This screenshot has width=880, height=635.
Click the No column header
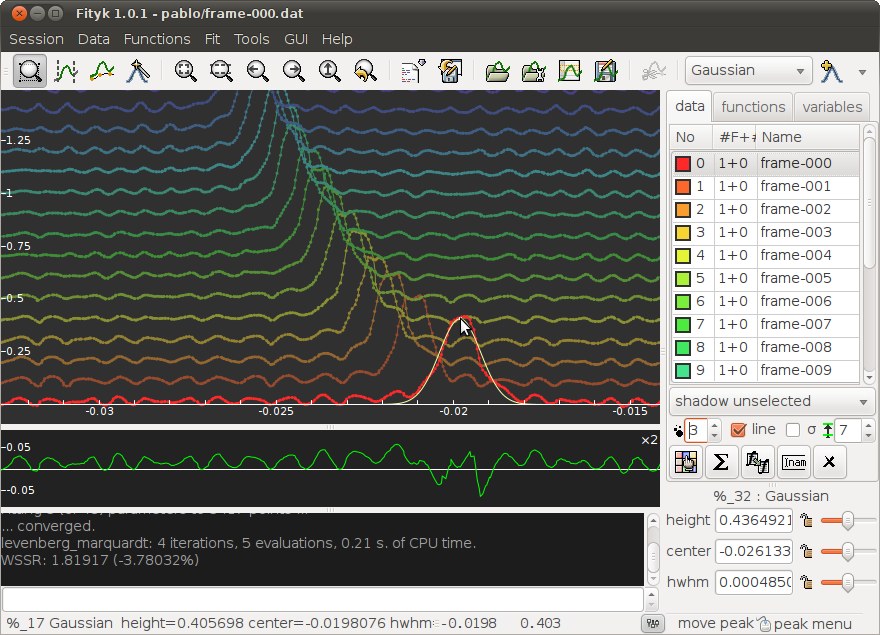[691, 138]
